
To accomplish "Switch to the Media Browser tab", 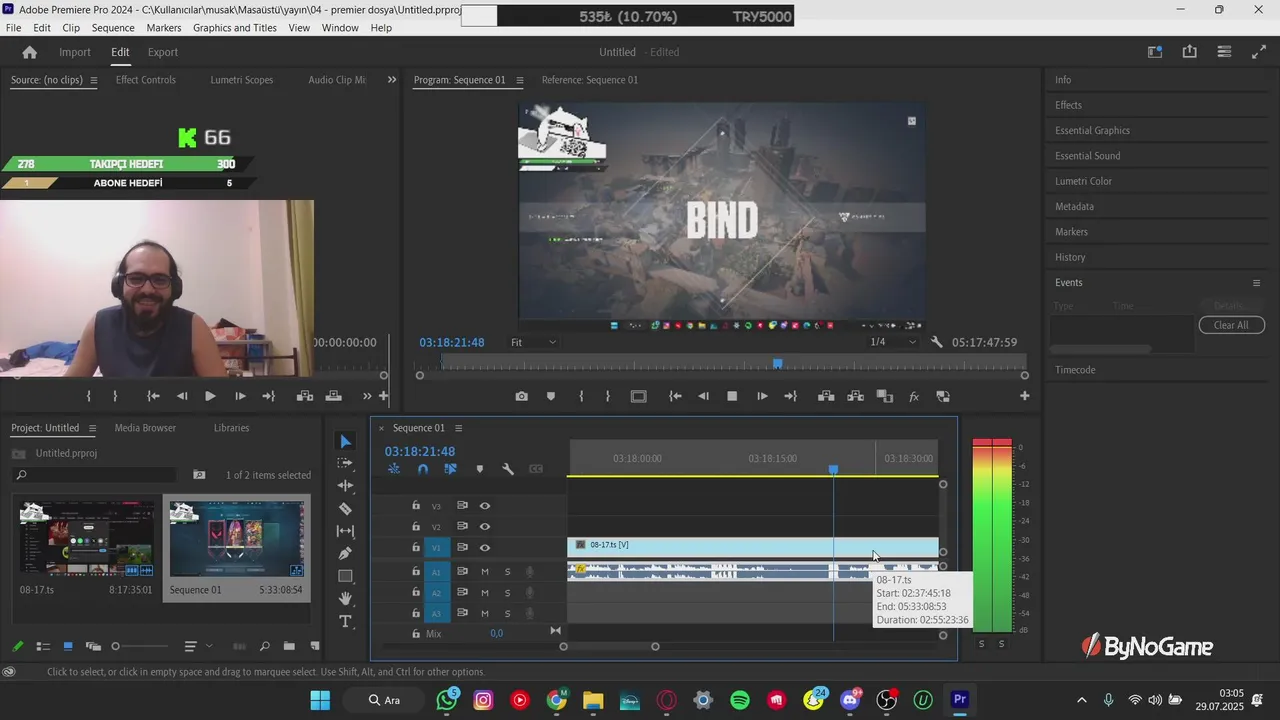I will 145,428.
